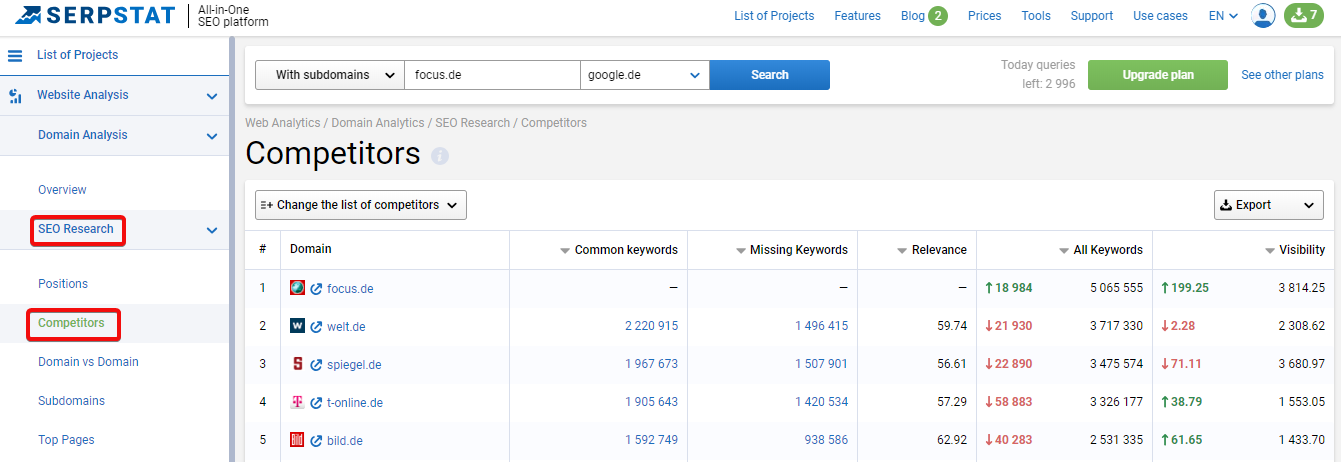Click the welt.de favicon
Image resolution: width=1341 pixels, height=462 pixels.
(x=297, y=326)
